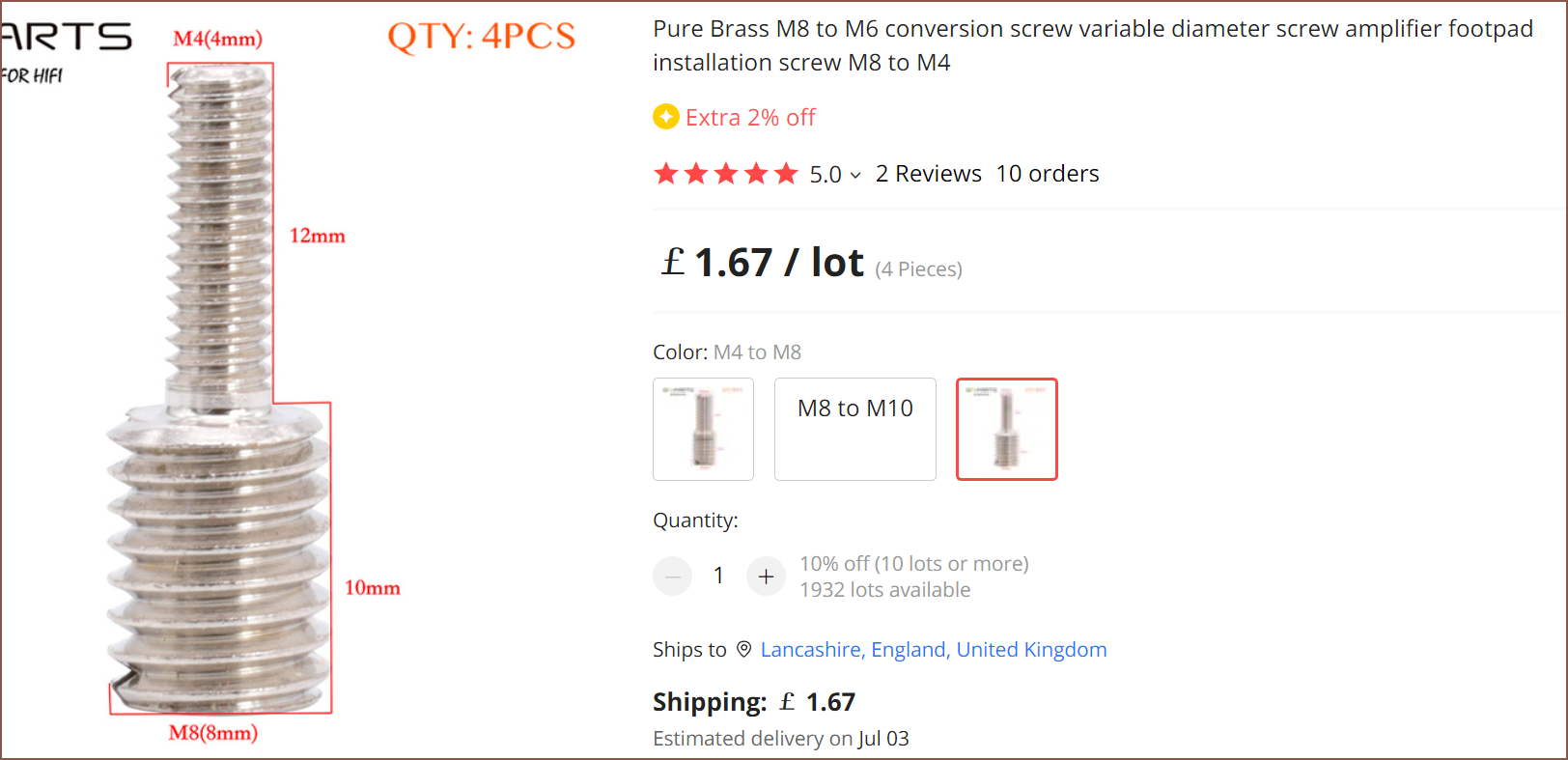Viewport: 1568px width, 760px height.
Task: Click the Extra 2% off promotion text
Action: pyautogui.click(x=750, y=118)
